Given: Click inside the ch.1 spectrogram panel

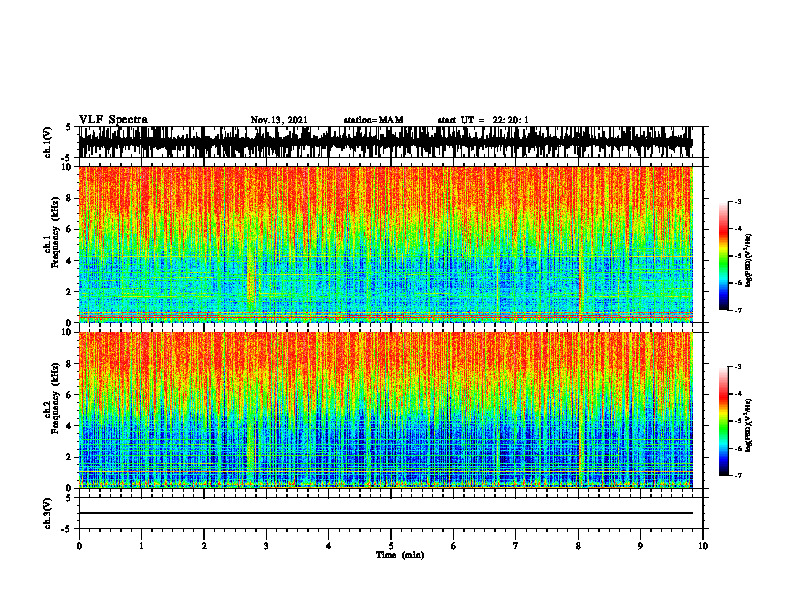Looking at the screenshot, I should tap(385, 244).
